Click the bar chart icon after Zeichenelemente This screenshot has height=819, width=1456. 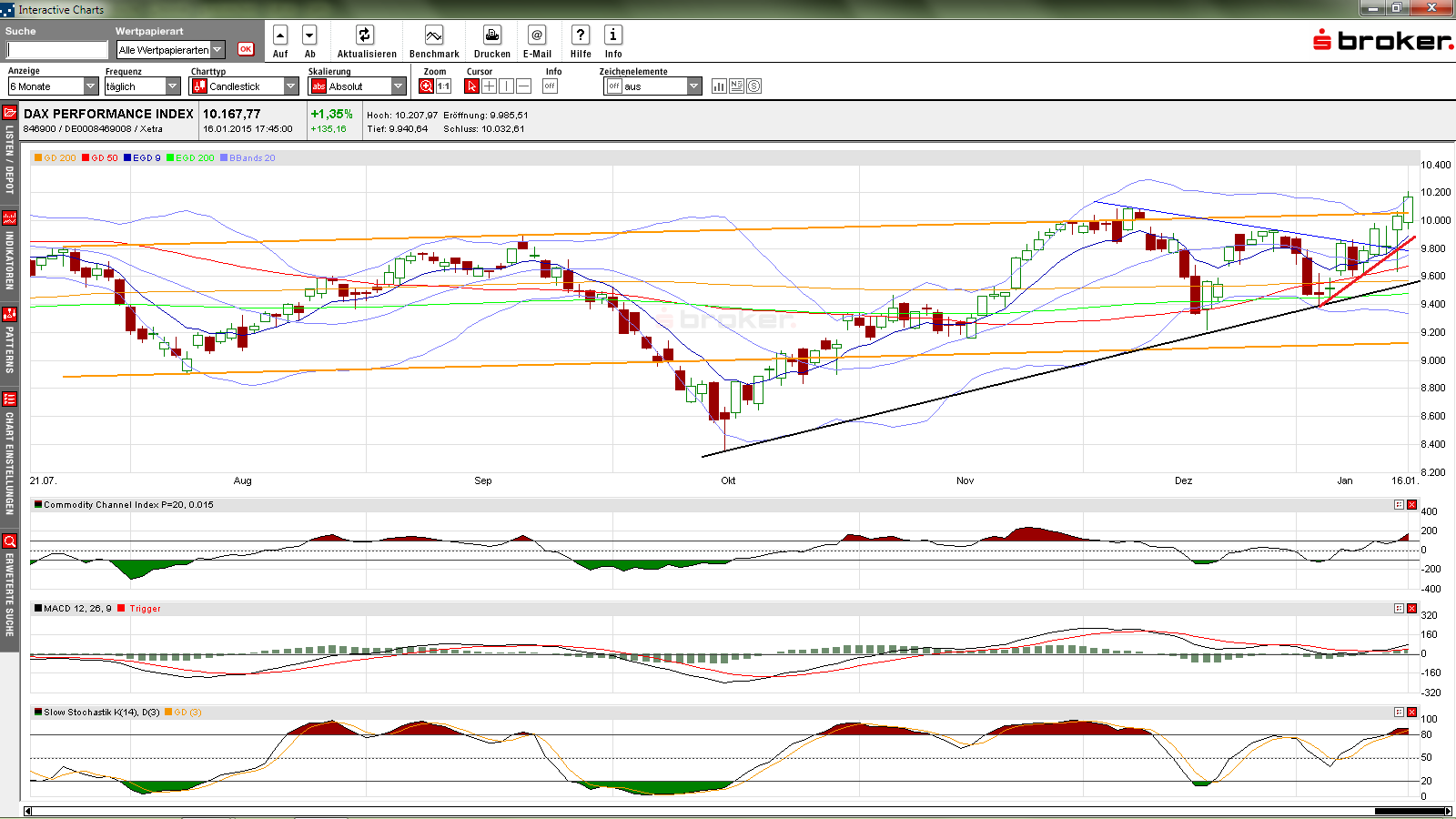[x=719, y=86]
